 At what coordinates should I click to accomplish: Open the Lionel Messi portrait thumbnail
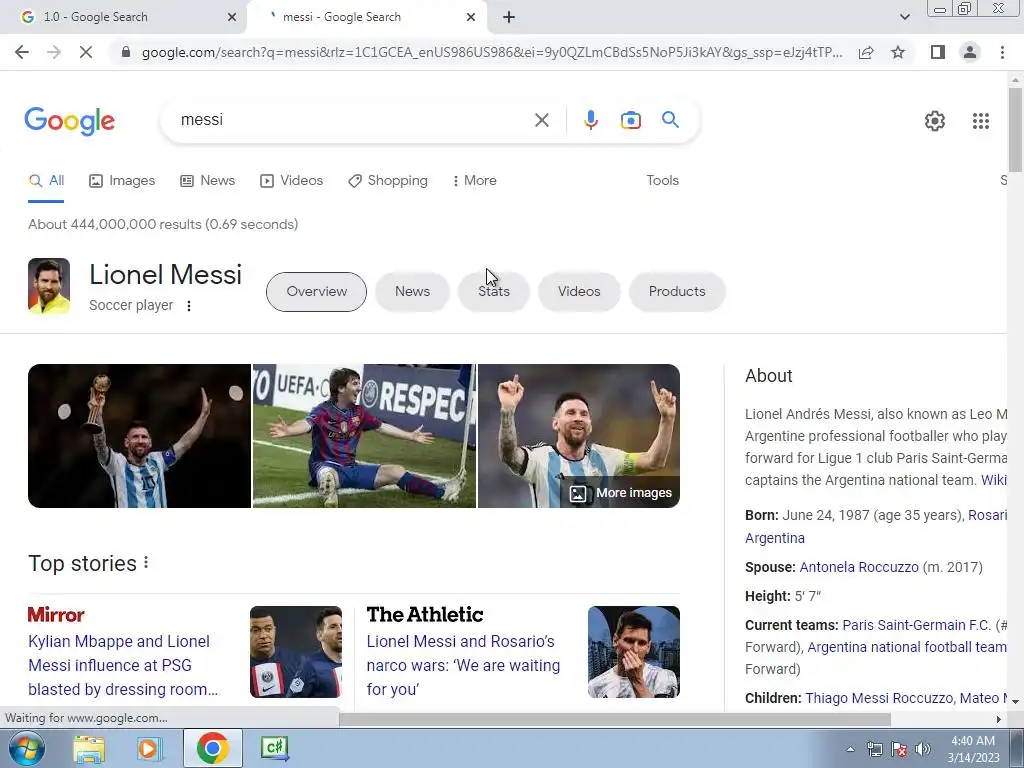[x=49, y=286]
